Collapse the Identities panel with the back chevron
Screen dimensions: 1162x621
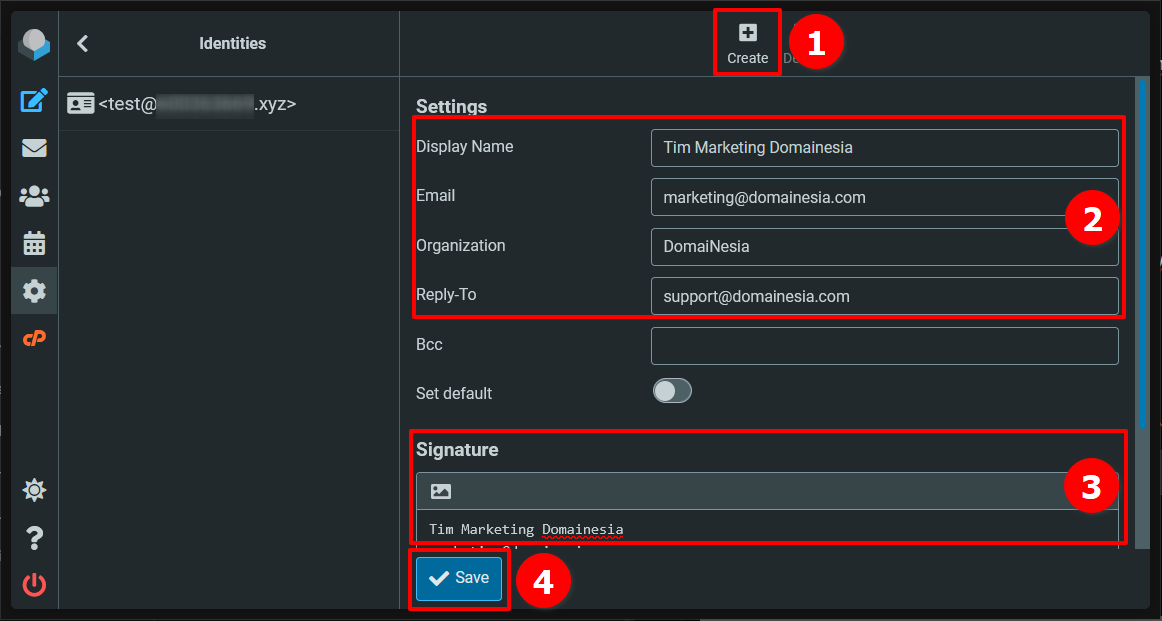[82, 43]
